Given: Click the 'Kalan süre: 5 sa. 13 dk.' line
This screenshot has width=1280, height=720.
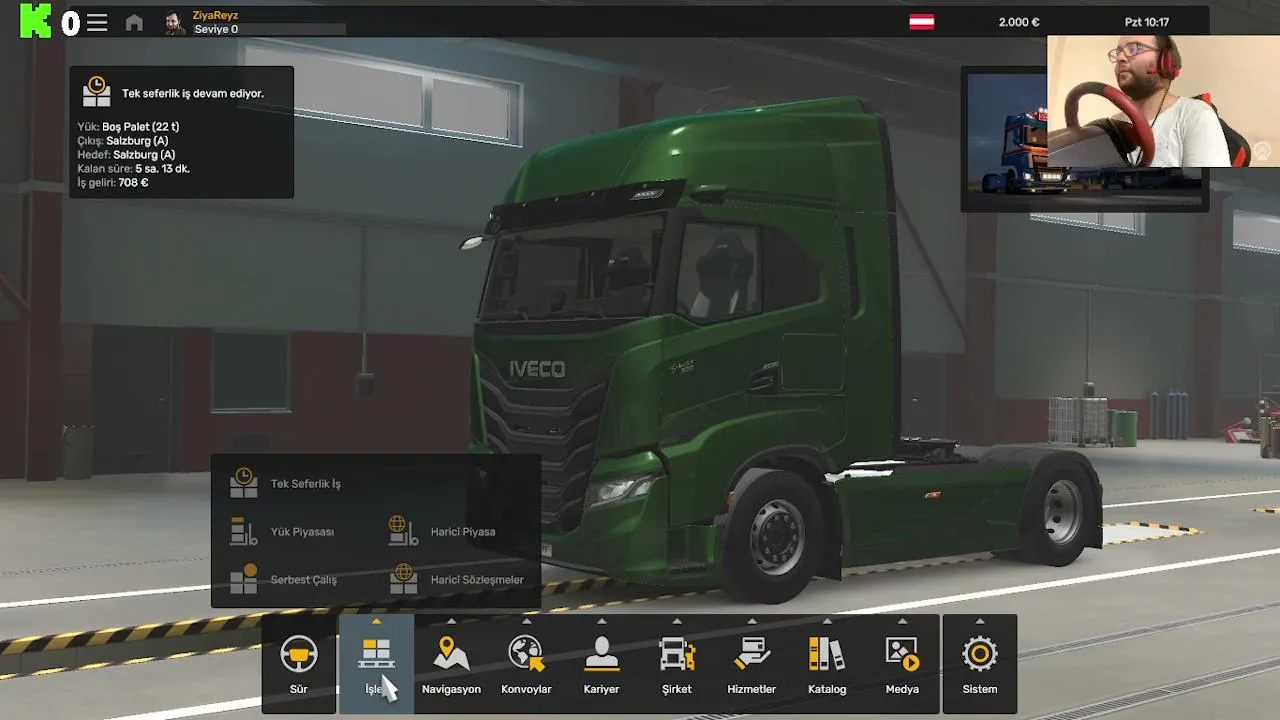Looking at the screenshot, I should tap(133, 169).
